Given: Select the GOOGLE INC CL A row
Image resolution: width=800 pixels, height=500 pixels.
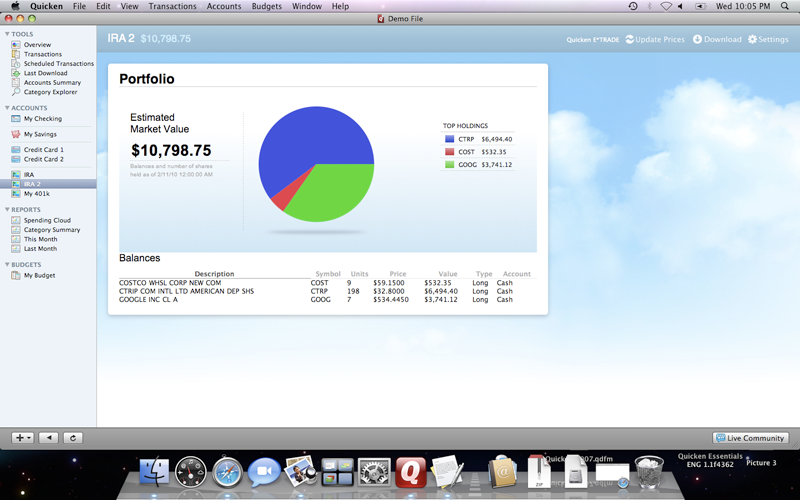Looking at the screenshot, I should [x=328, y=299].
